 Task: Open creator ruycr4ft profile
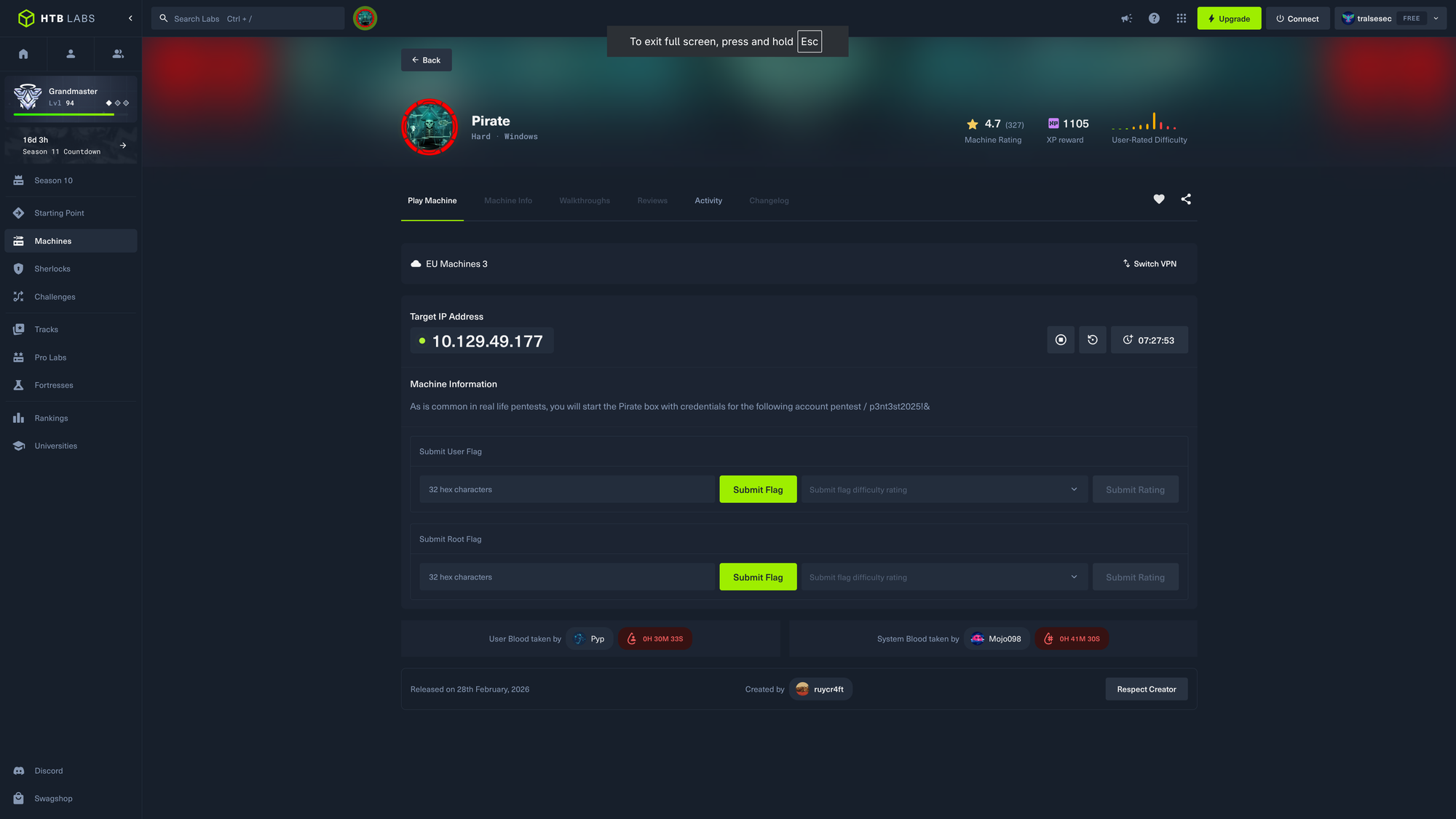820,689
